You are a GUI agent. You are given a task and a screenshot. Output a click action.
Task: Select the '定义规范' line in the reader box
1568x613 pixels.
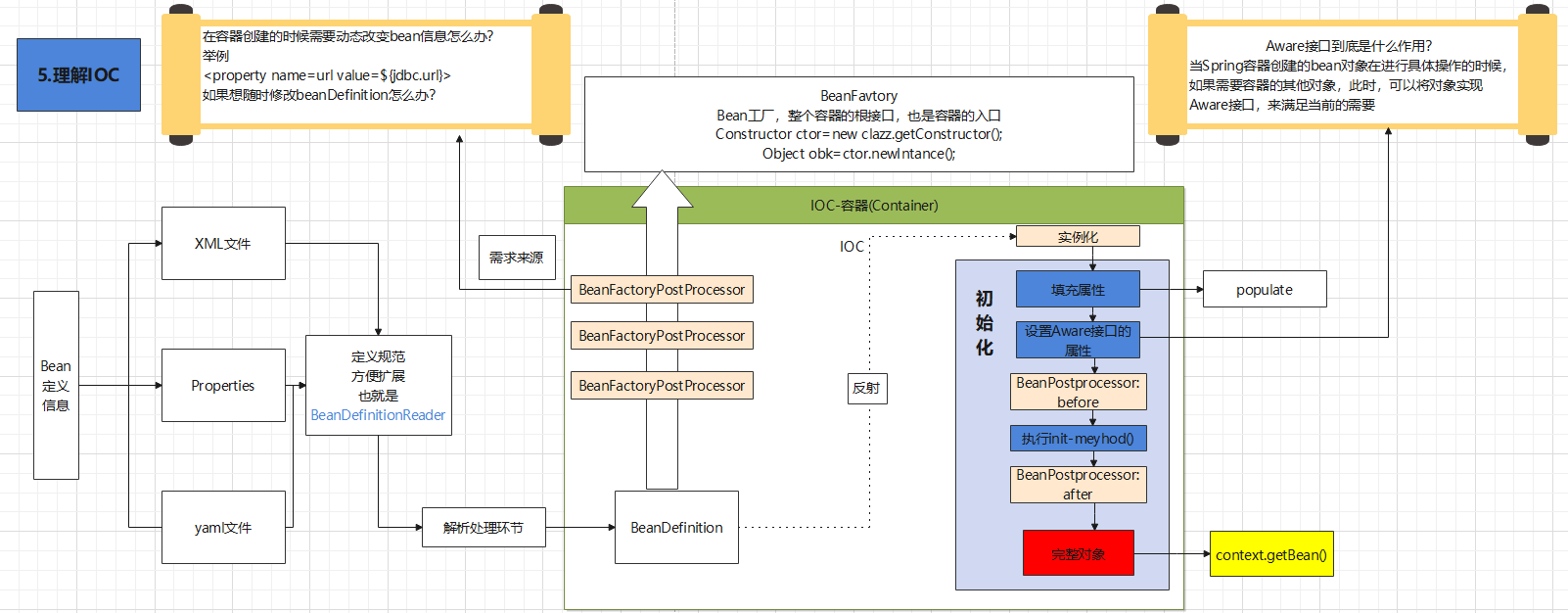(378, 356)
